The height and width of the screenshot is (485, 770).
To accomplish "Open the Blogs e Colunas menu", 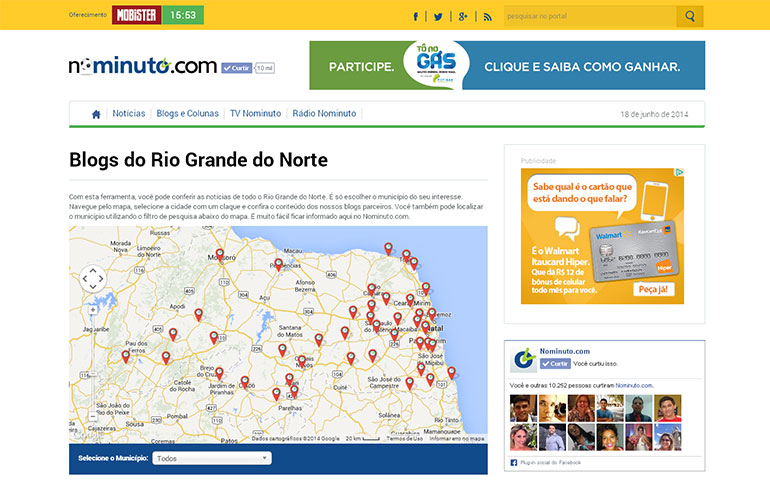I will click(187, 114).
